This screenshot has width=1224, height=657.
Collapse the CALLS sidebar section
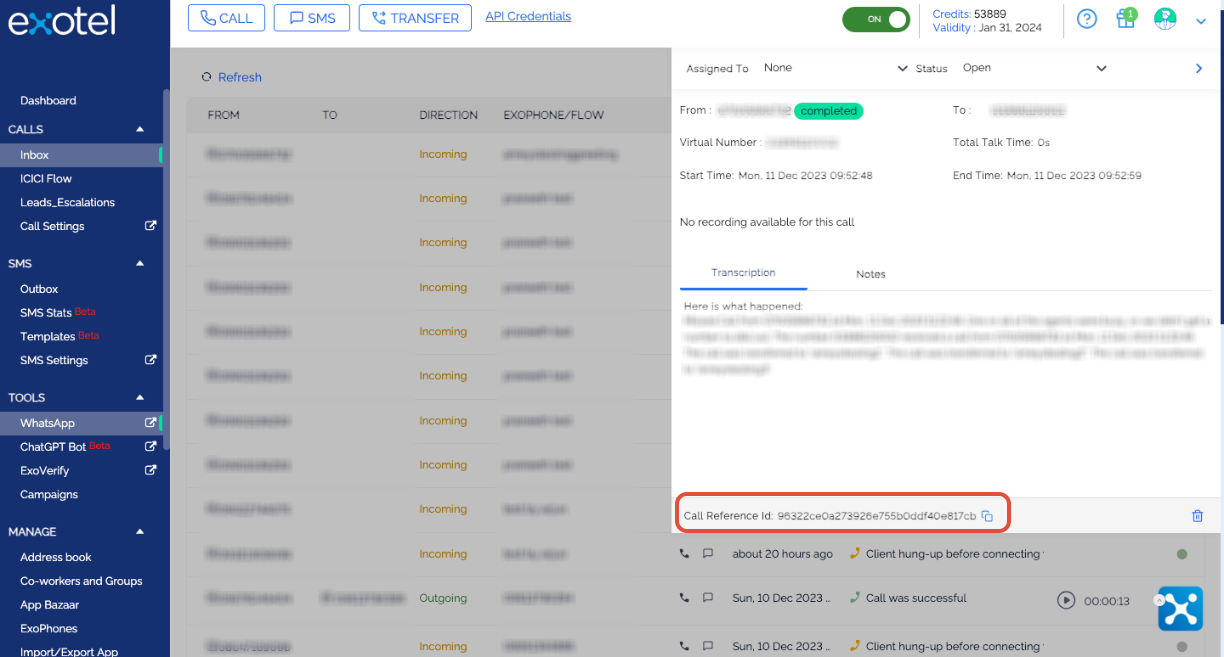(x=140, y=129)
